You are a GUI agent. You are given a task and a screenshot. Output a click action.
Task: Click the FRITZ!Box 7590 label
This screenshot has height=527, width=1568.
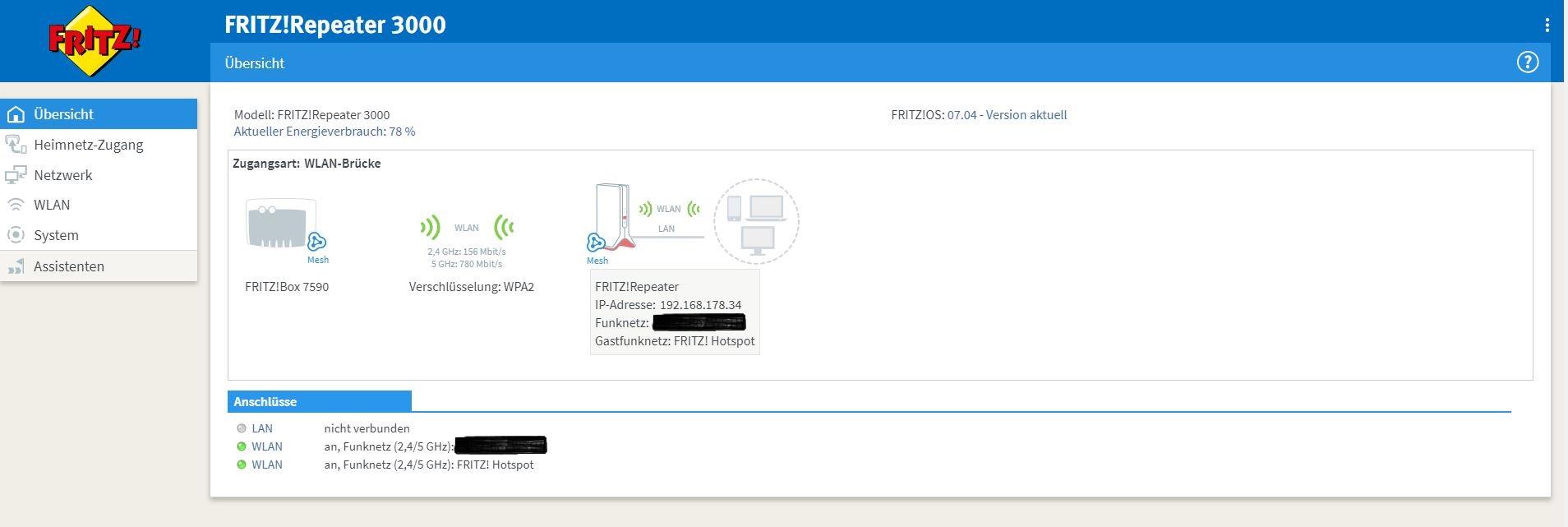(x=287, y=287)
